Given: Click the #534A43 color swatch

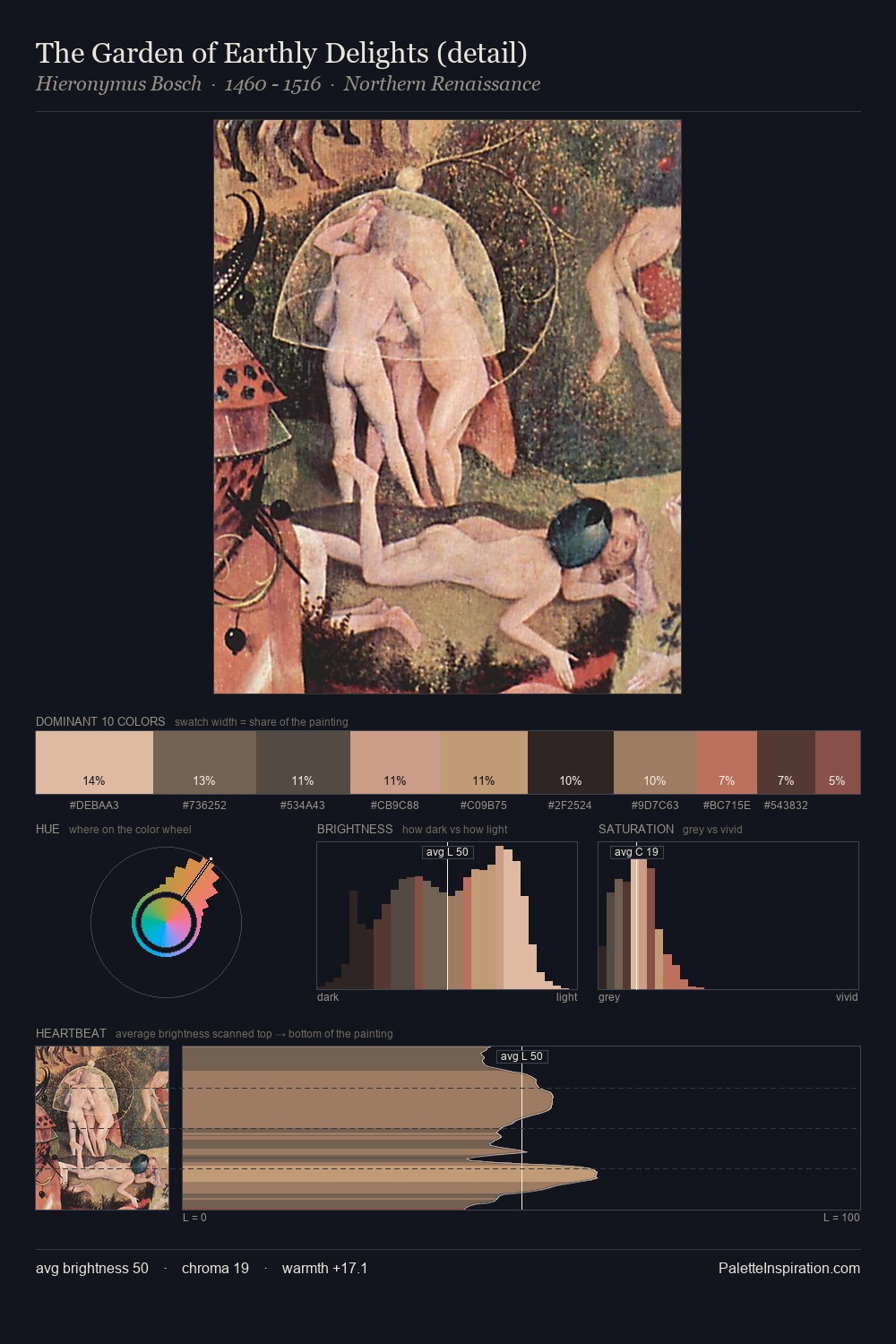Looking at the screenshot, I should click(x=302, y=762).
